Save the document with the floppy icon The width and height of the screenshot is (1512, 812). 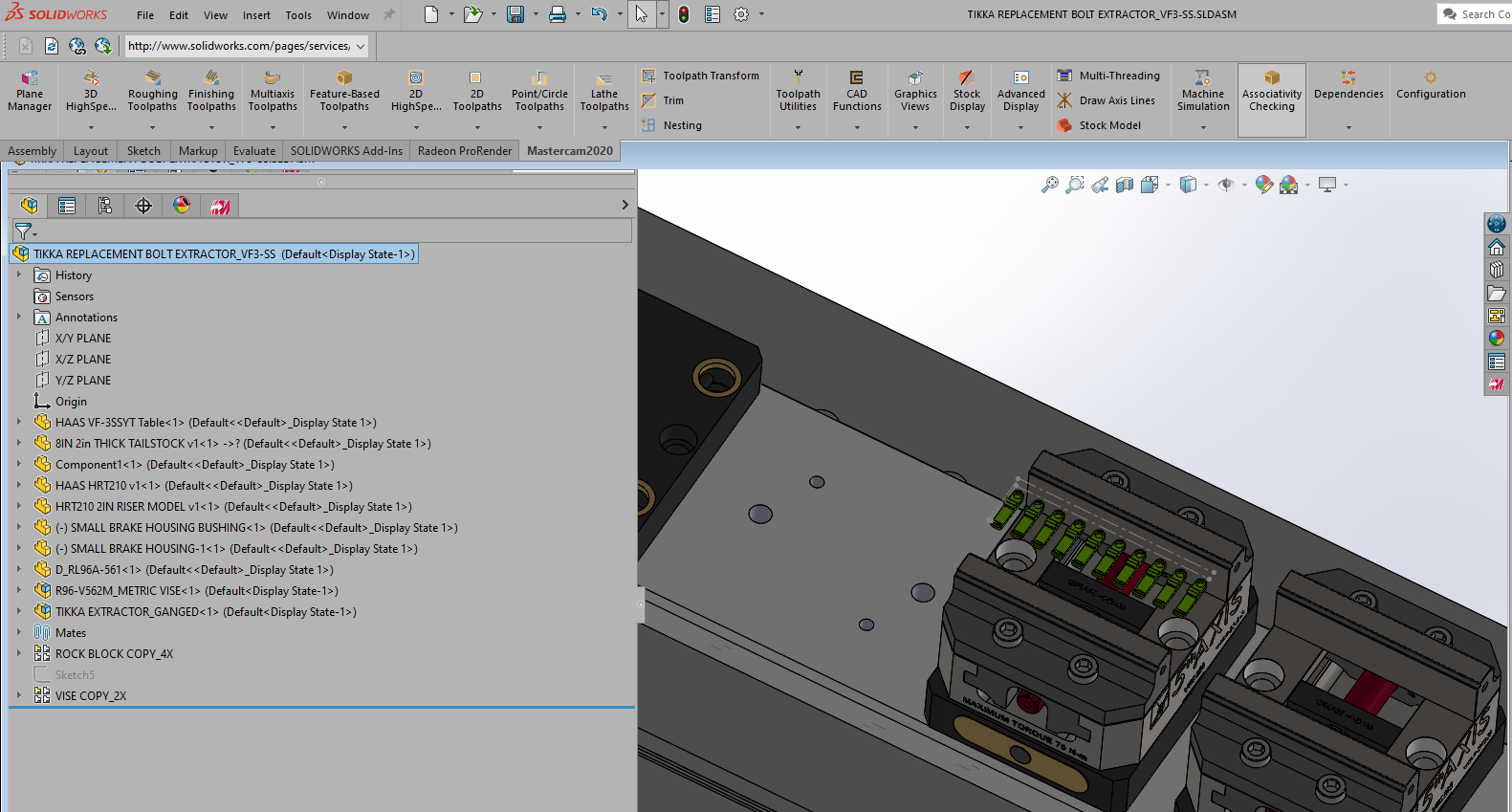[515, 14]
